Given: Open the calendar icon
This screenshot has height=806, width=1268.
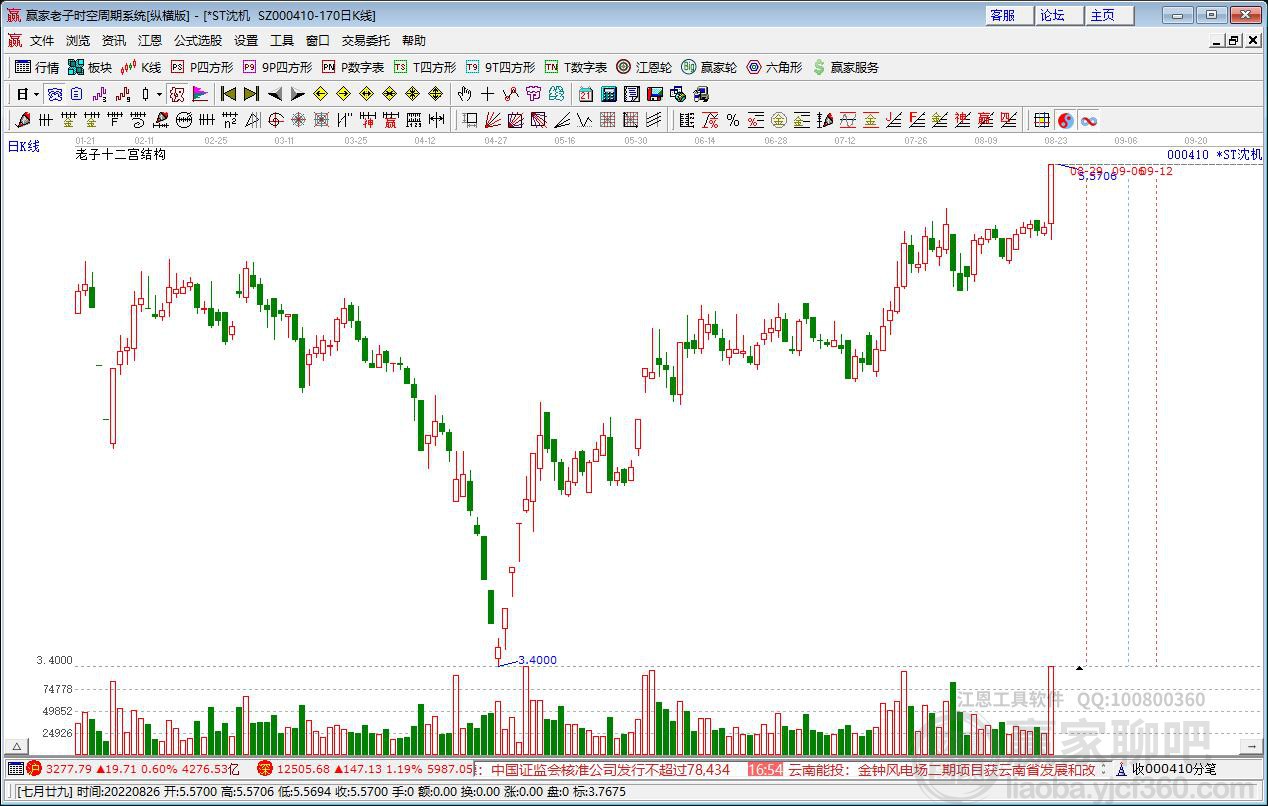Looking at the screenshot, I should click(585, 94).
